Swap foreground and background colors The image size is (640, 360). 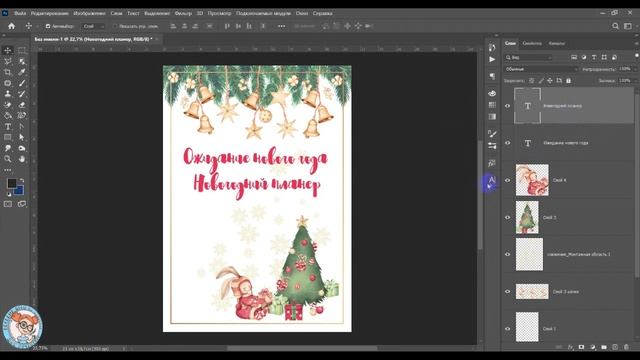tap(22, 180)
